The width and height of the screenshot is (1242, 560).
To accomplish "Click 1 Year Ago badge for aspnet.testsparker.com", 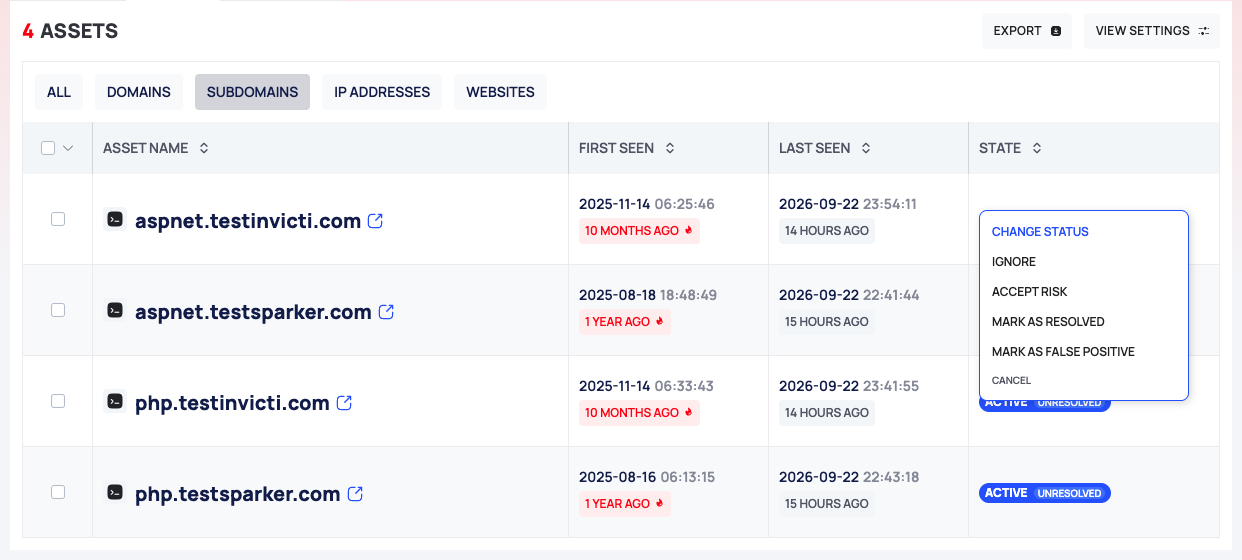I will [x=624, y=322].
